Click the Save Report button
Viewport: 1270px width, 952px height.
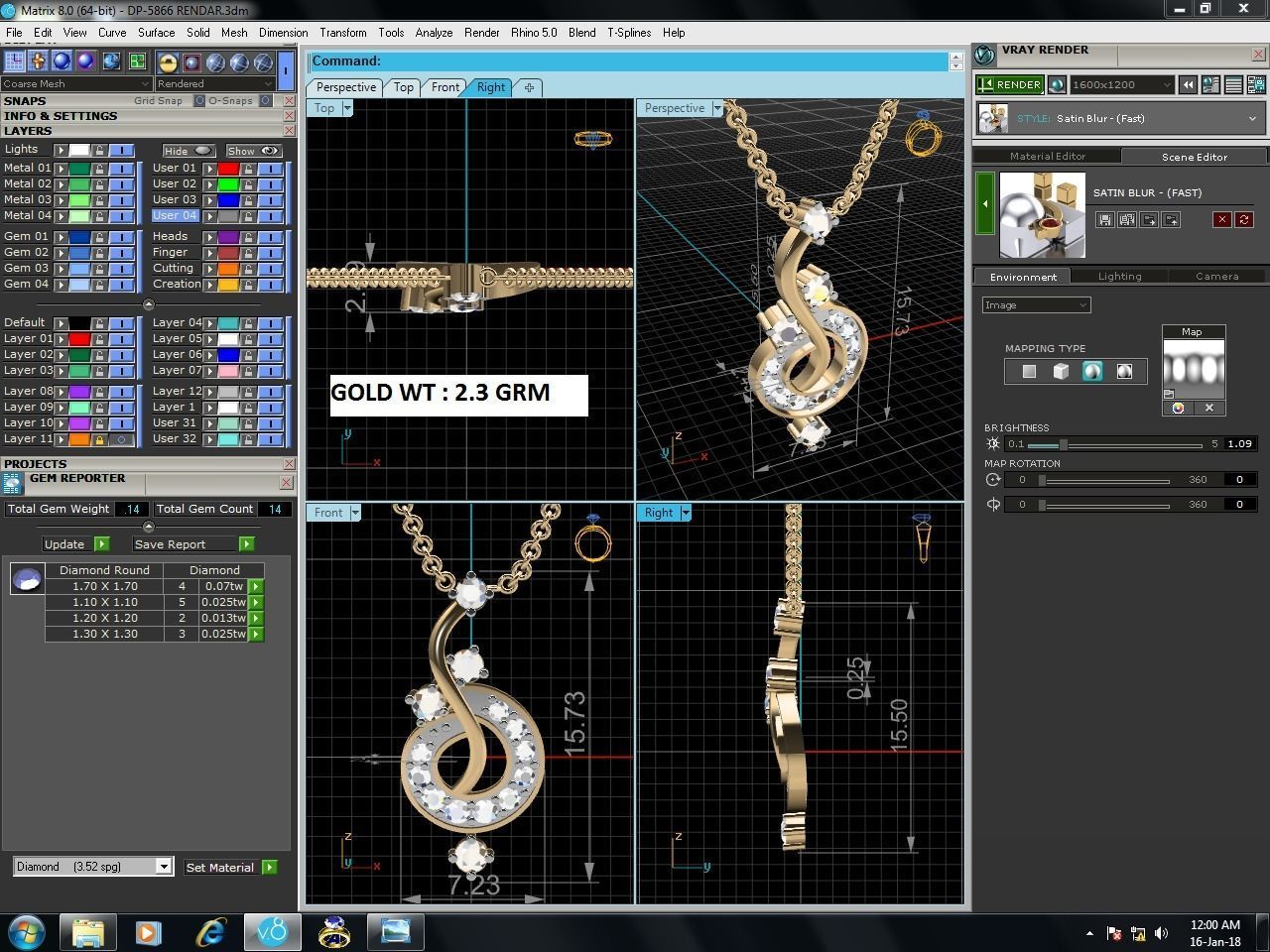point(185,543)
